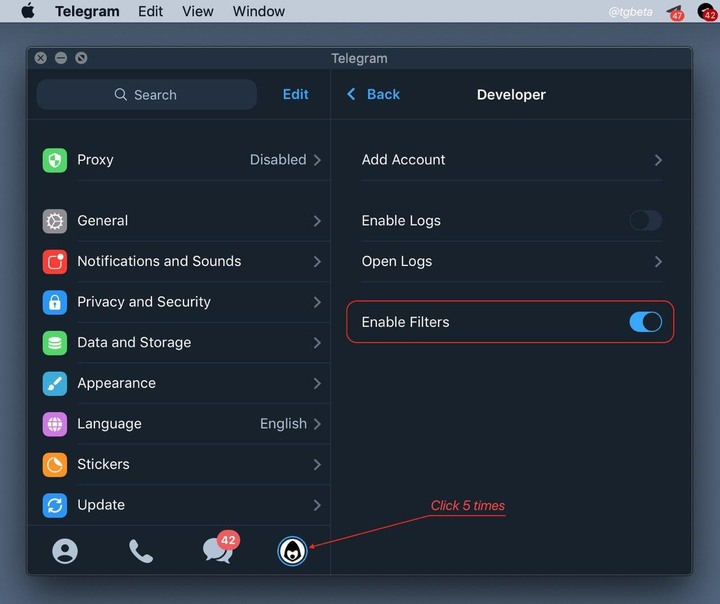The height and width of the screenshot is (604, 720).
Task: Open Data and Storage settings
Action: [x=181, y=343]
